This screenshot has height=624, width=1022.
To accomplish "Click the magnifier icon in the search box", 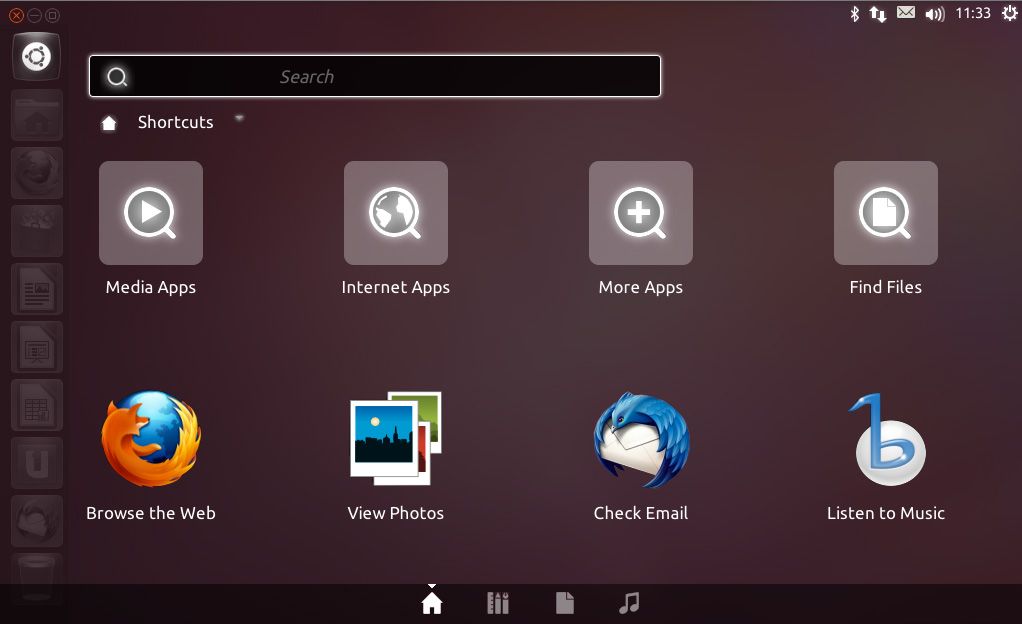I will pyautogui.click(x=117, y=77).
